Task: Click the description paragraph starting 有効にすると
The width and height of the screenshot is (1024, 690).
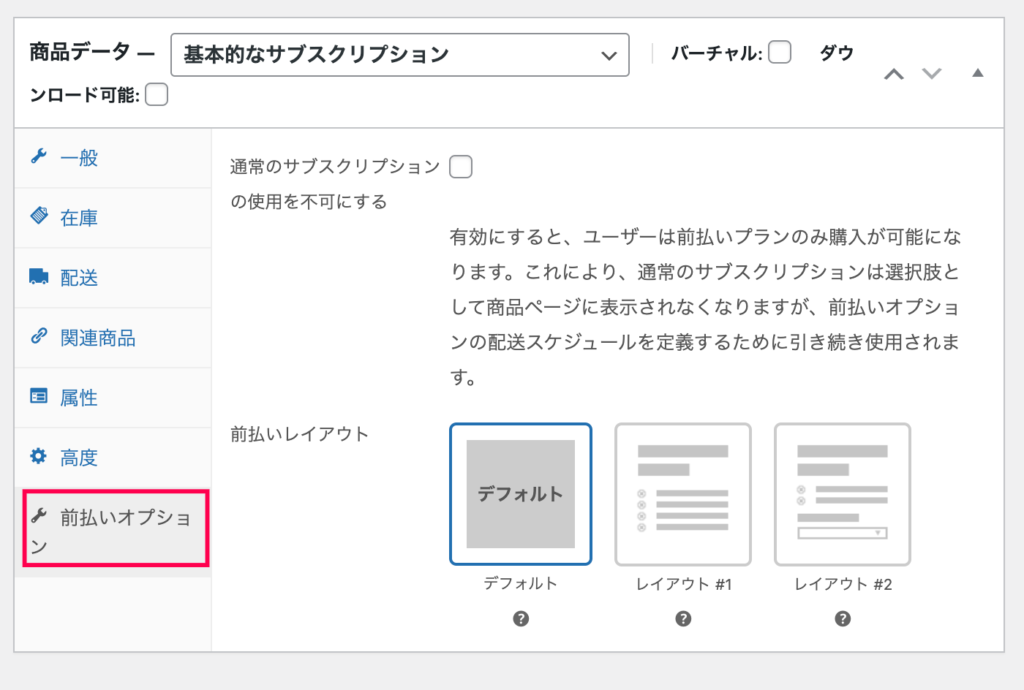Action: [x=705, y=307]
